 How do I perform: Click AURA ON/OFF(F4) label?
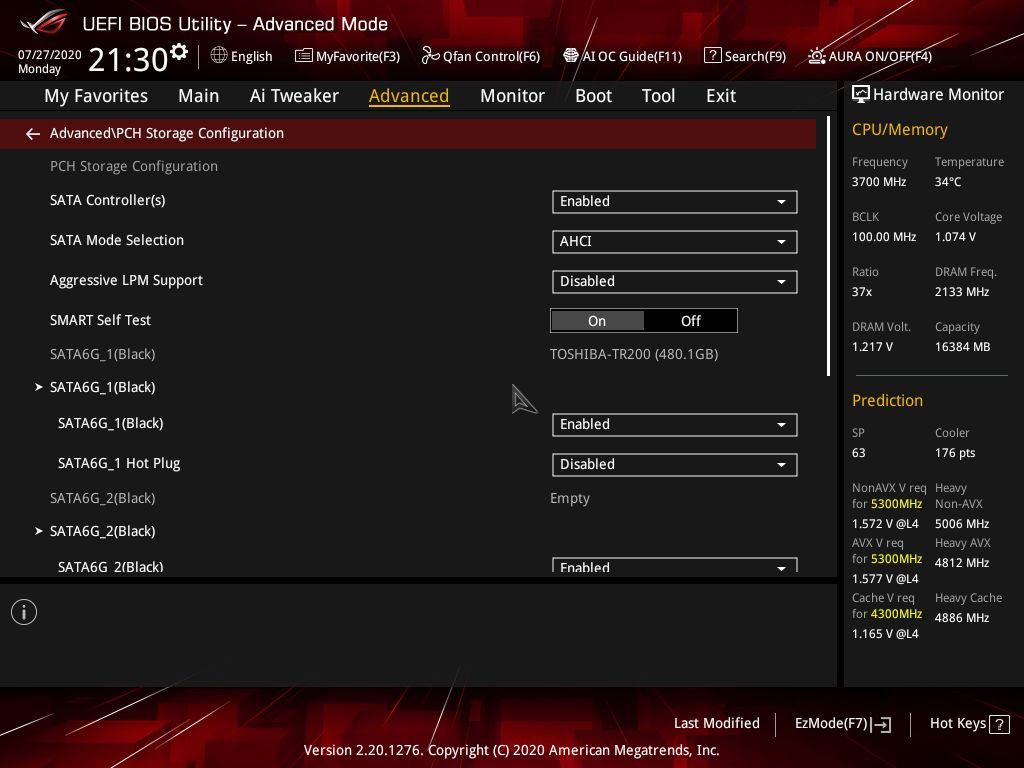point(880,57)
